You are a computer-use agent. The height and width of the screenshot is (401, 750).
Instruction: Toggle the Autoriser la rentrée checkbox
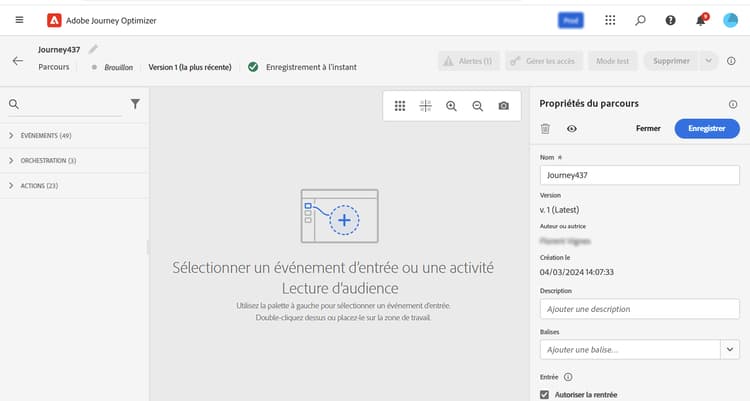tap(544, 395)
